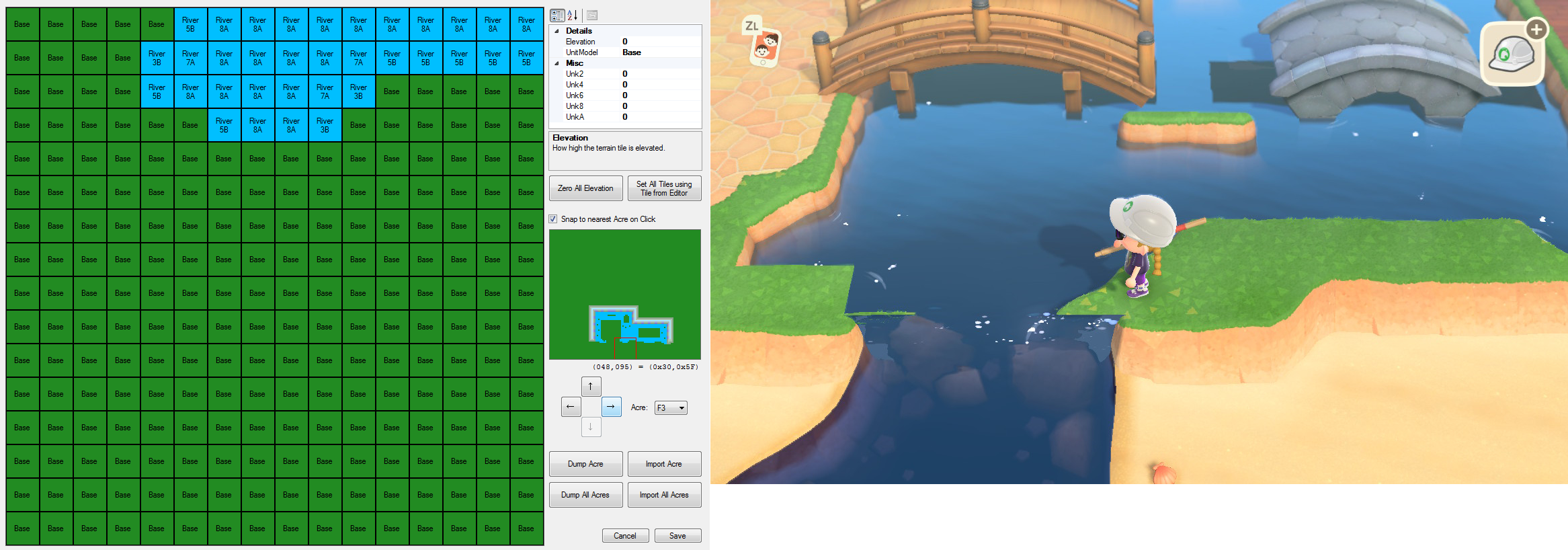Select the UnkA property row
Image resolution: width=1568 pixels, height=550 pixels.
626,117
